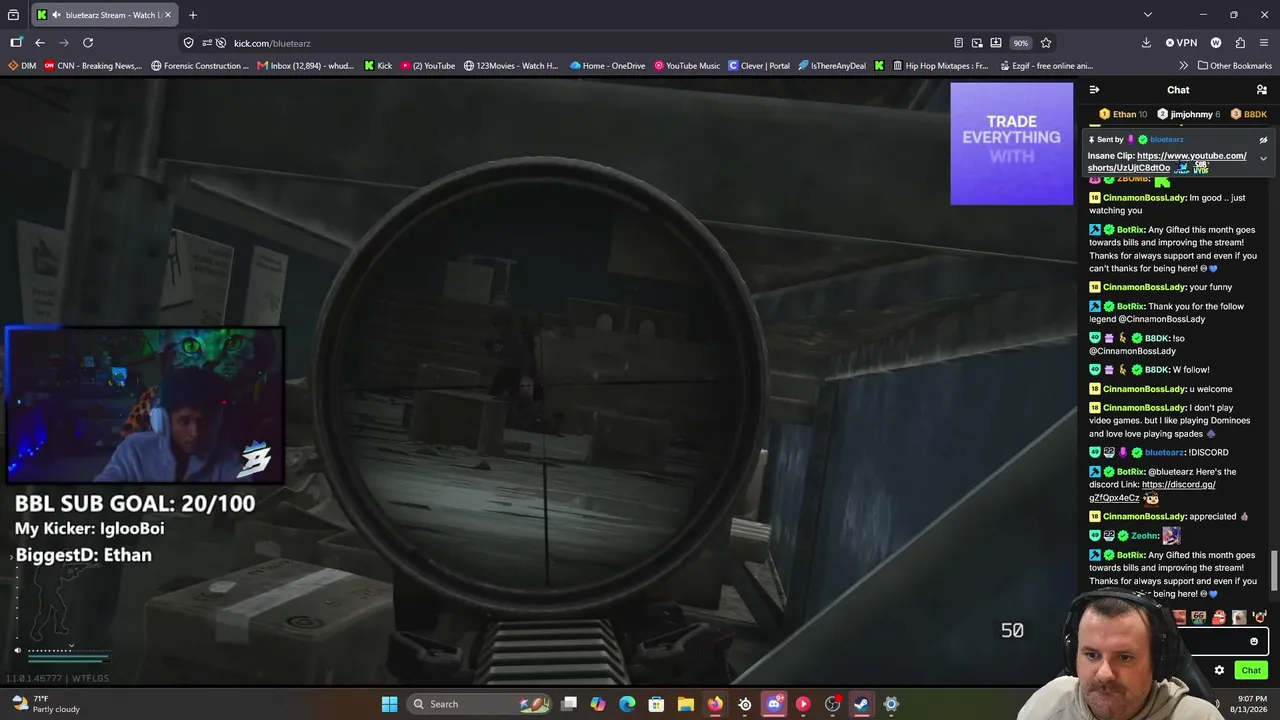The image size is (1280, 720).
Task: Open picture-in-picture icon in address bar
Action: 977,43
